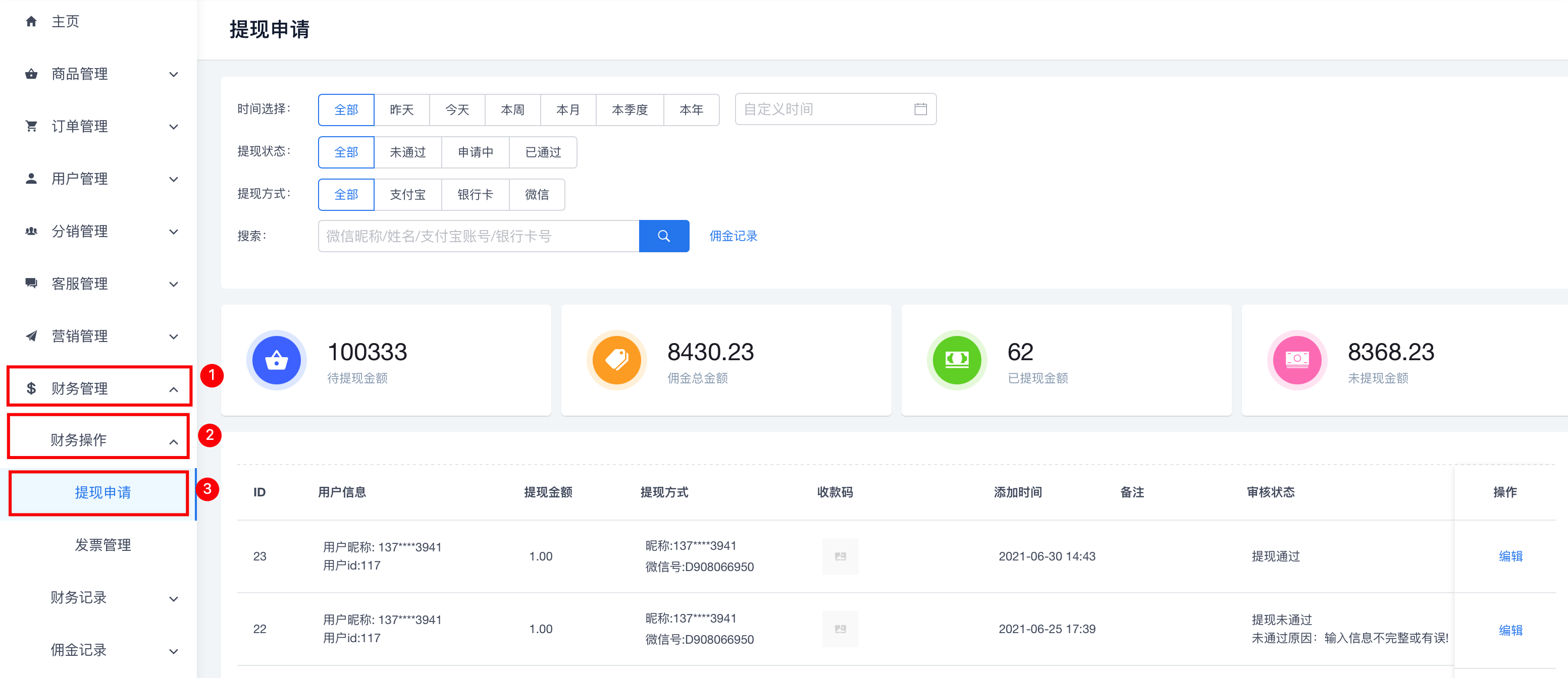Expand 客服管理 menu chevron
The image size is (1568, 678).
click(174, 284)
